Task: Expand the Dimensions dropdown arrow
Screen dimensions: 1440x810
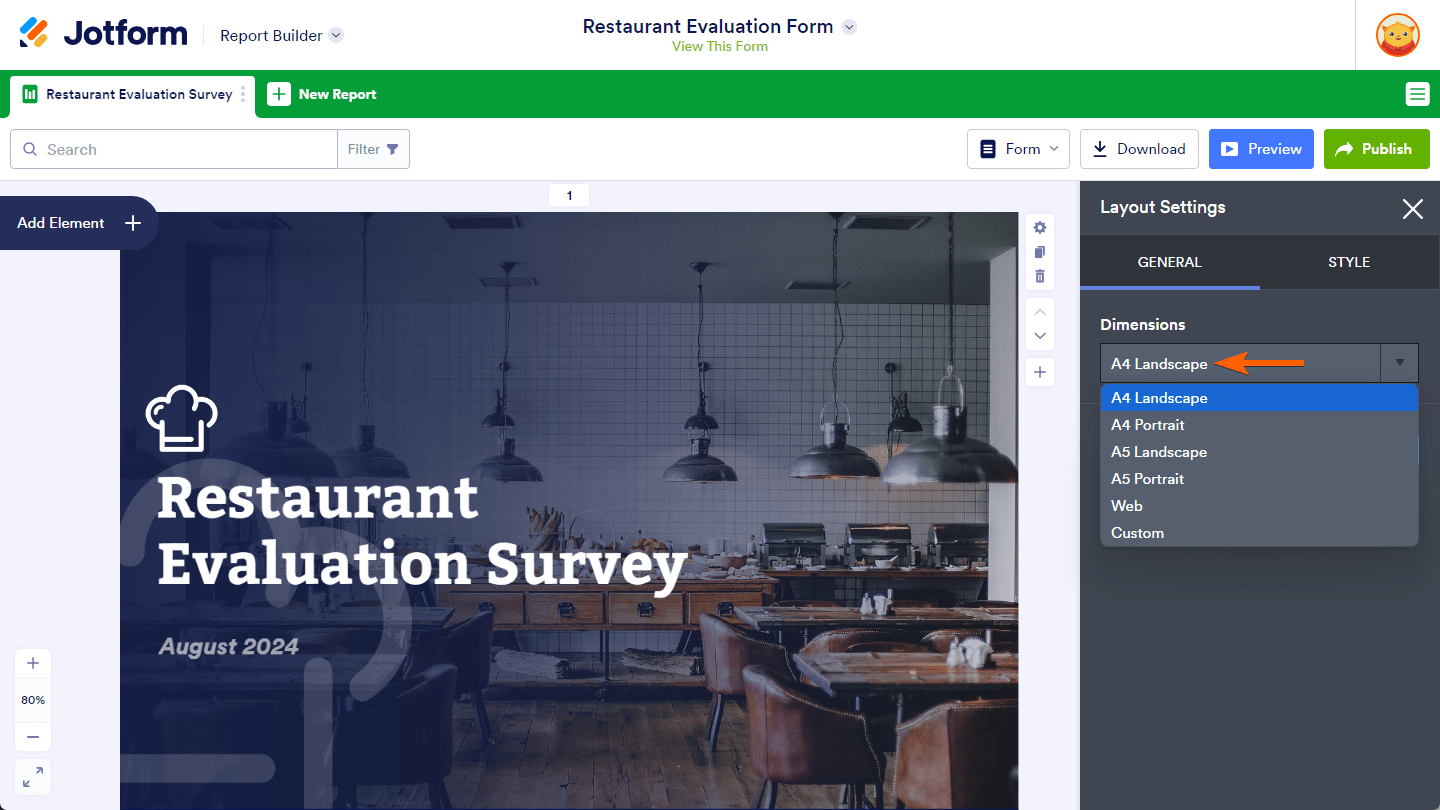Action: click(1399, 363)
